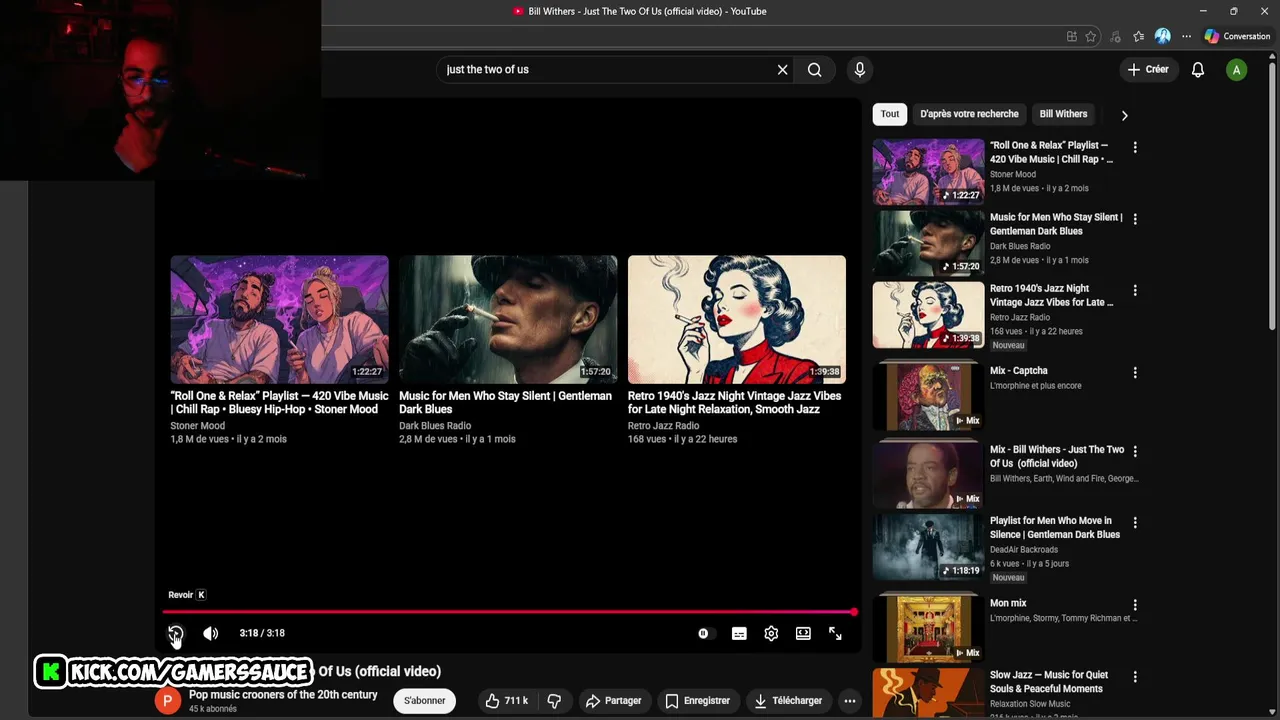Open sidebar 'Mix - Captcha' title
This screenshot has width=1280, height=720.
point(1019,371)
